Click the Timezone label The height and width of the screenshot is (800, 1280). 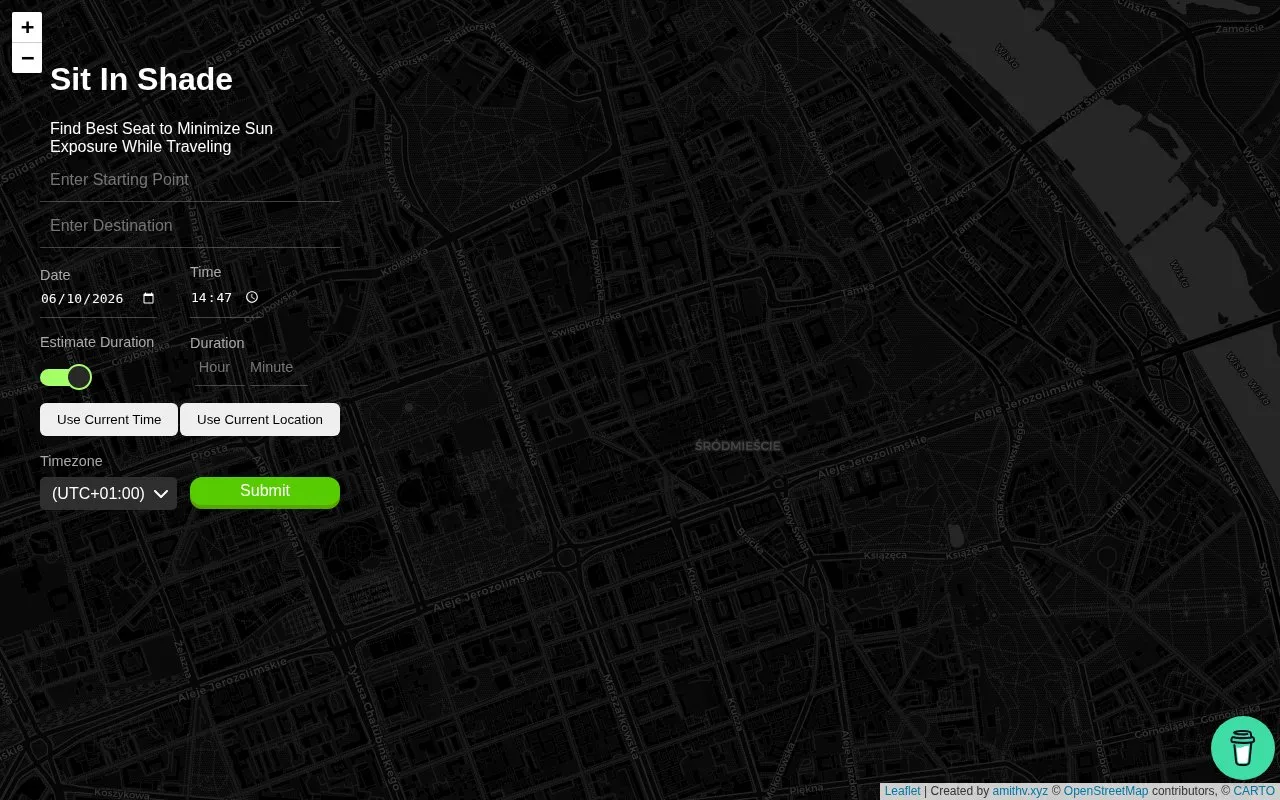(71, 461)
